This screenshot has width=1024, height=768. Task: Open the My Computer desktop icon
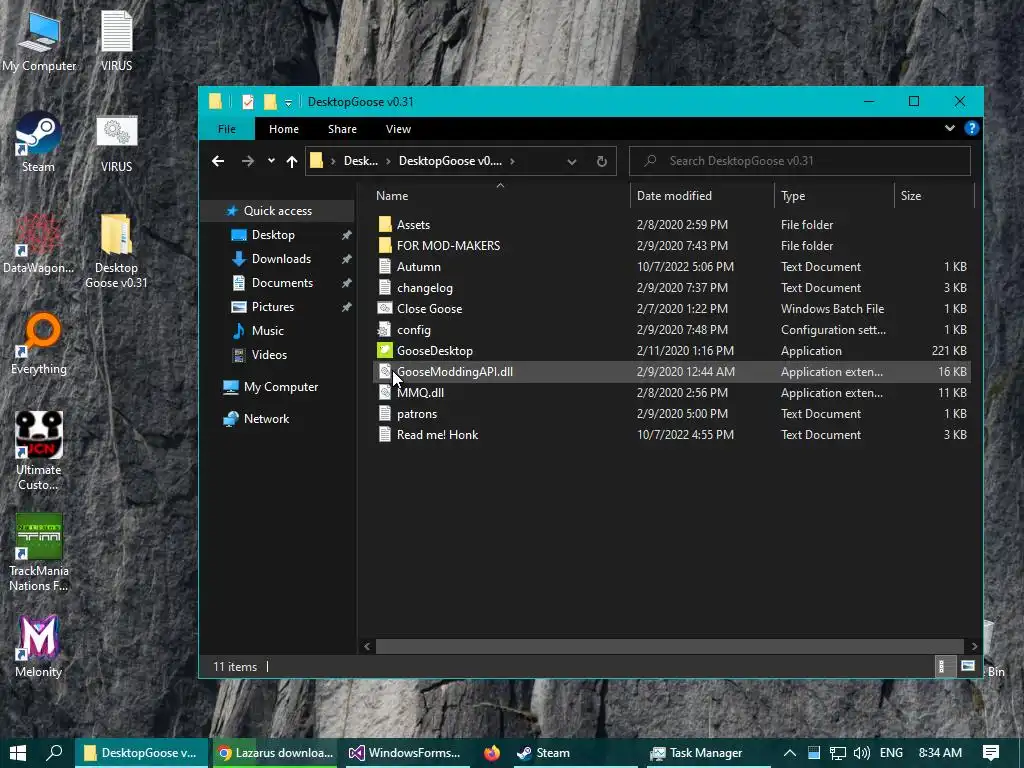point(39,40)
